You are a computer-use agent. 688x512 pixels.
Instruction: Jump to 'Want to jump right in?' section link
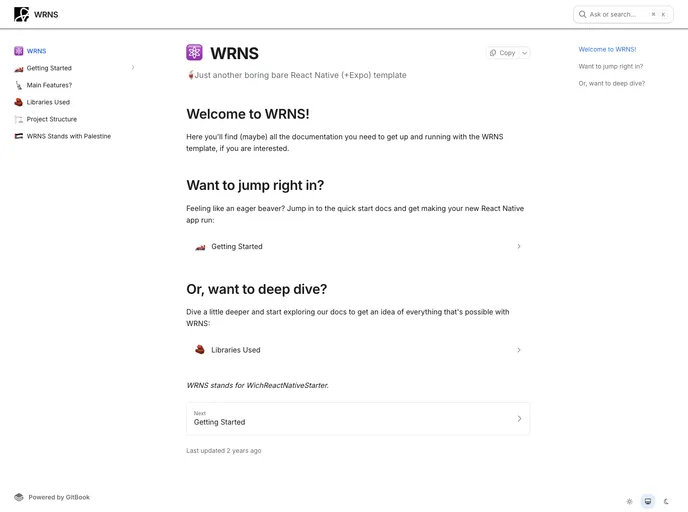(610, 66)
